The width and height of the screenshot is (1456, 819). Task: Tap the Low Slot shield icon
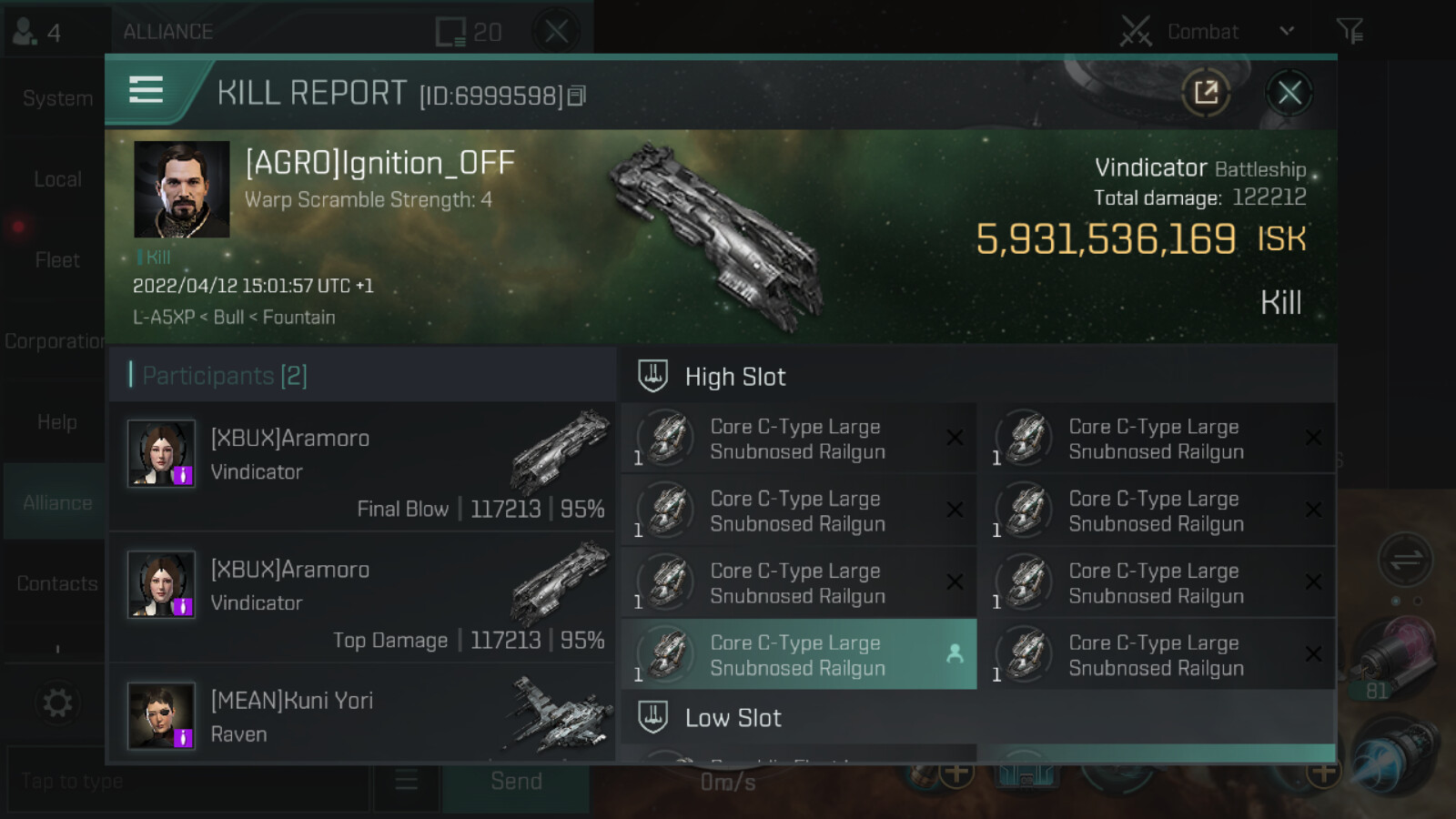pyautogui.click(x=652, y=716)
